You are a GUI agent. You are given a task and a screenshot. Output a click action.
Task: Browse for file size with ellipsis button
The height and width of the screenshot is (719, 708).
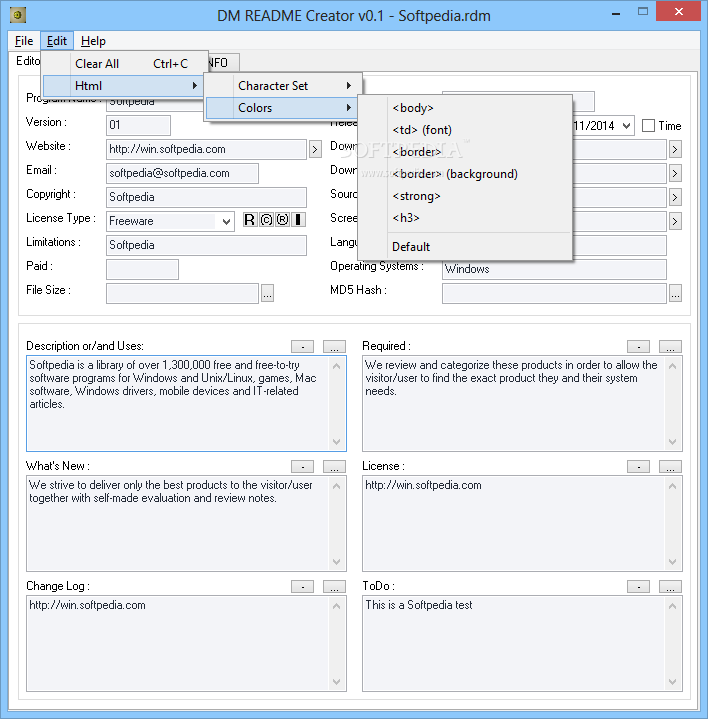pyautogui.click(x=268, y=293)
